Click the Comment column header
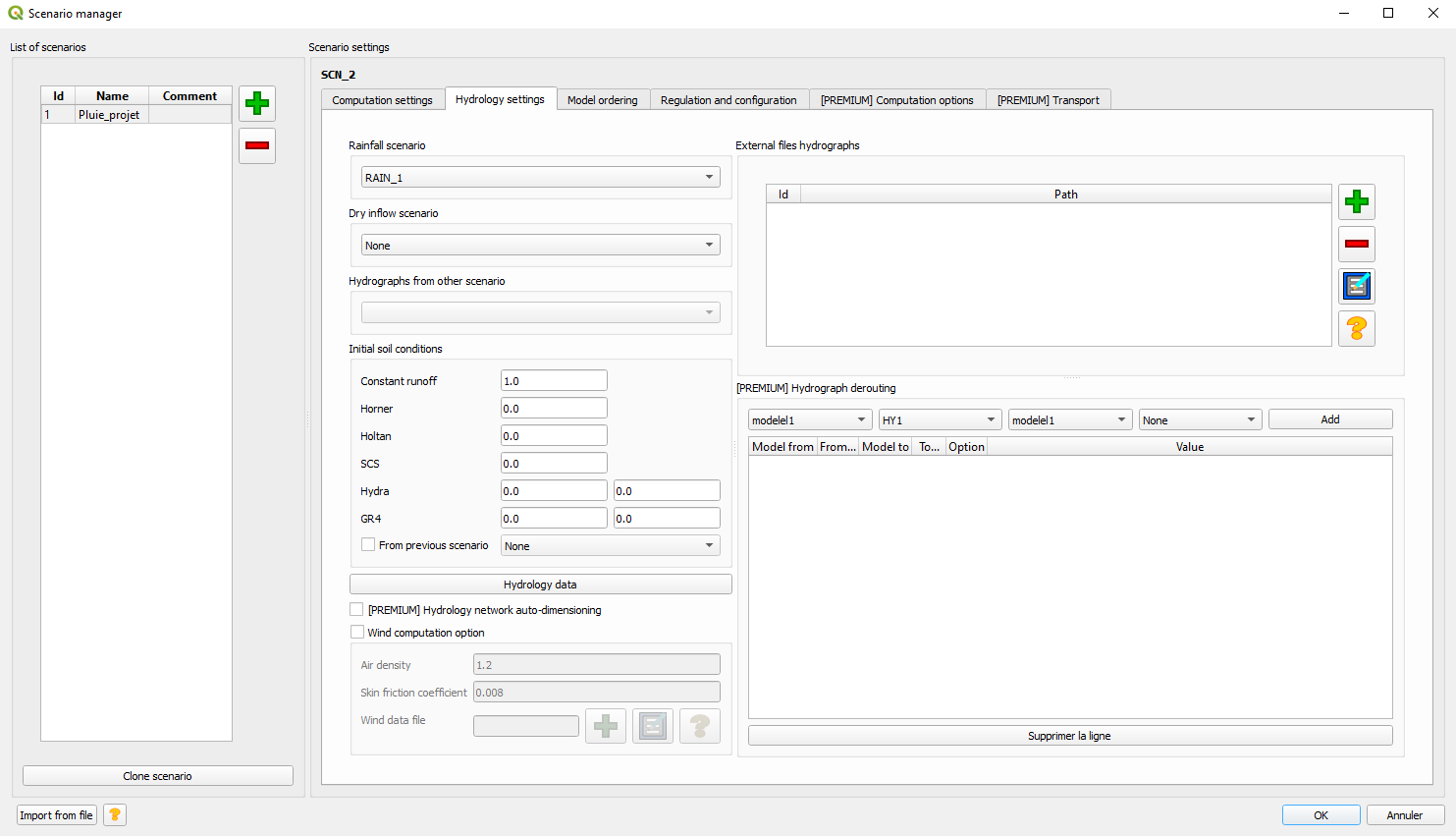This screenshot has width=1456, height=836. [189, 95]
